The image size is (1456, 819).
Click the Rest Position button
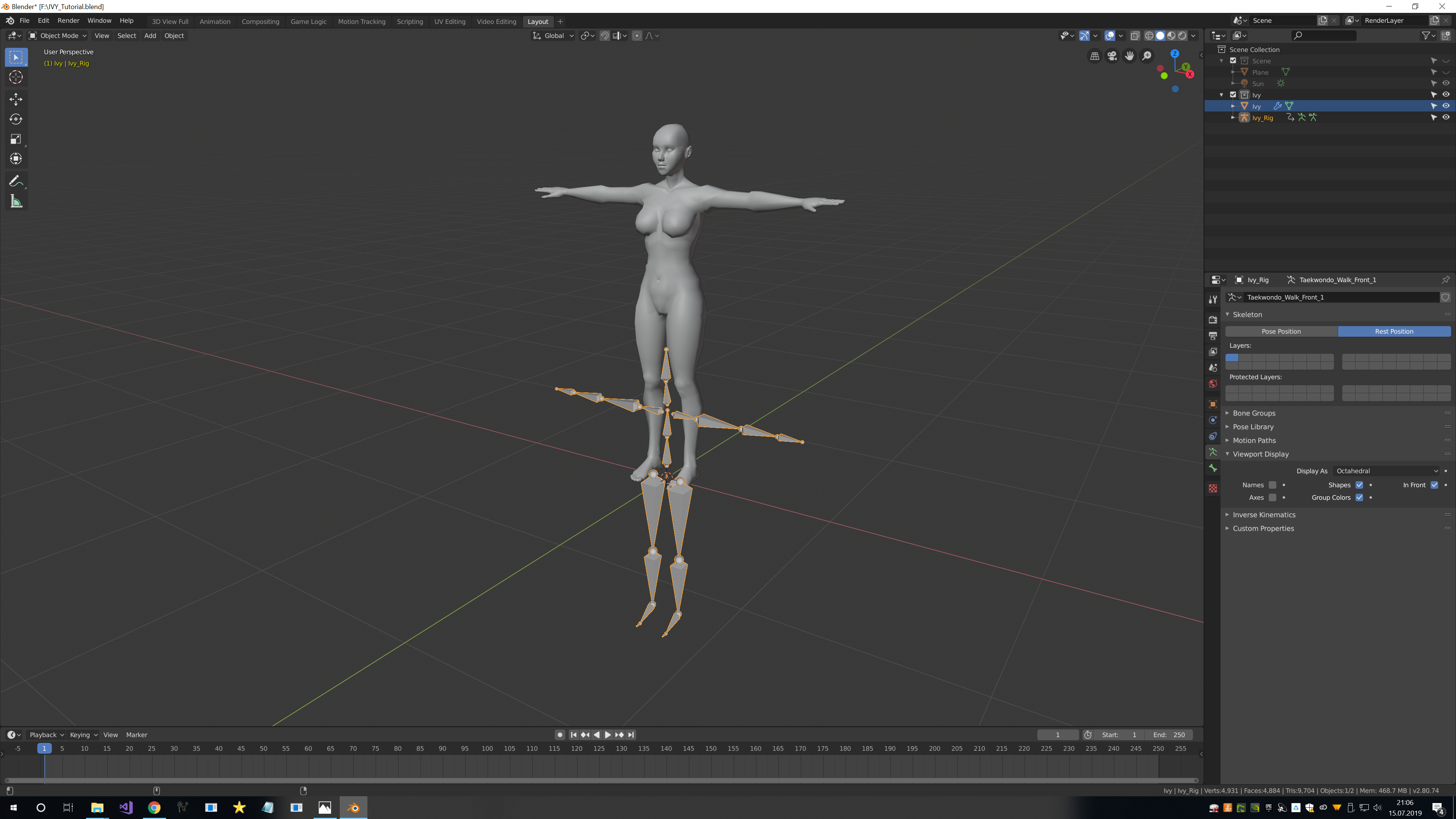(x=1394, y=331)
